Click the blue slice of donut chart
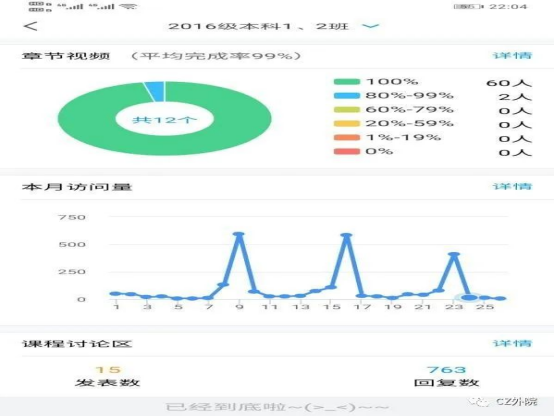Screen dimensions: 554x416 coord(155,91)
